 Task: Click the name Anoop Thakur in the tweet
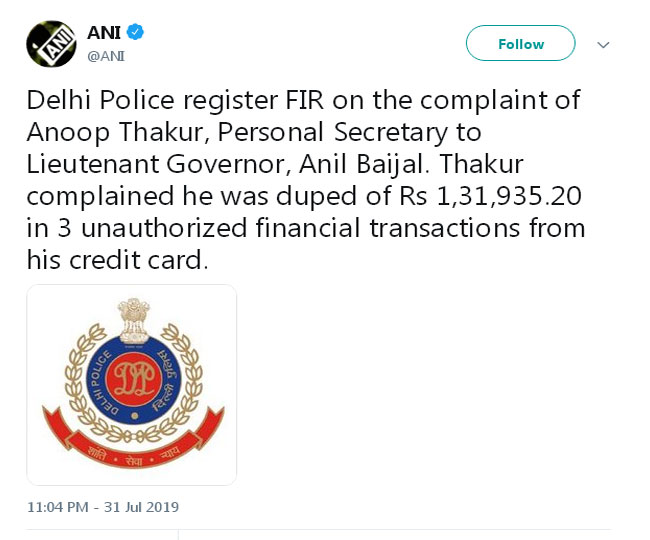tap(95, 132)
